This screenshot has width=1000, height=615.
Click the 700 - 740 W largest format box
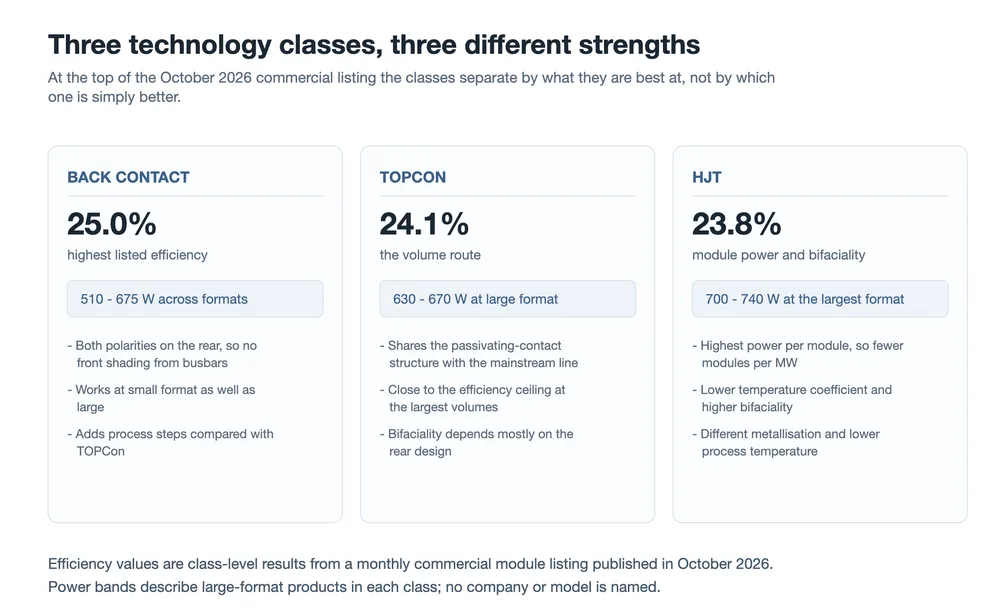[820, 299]
